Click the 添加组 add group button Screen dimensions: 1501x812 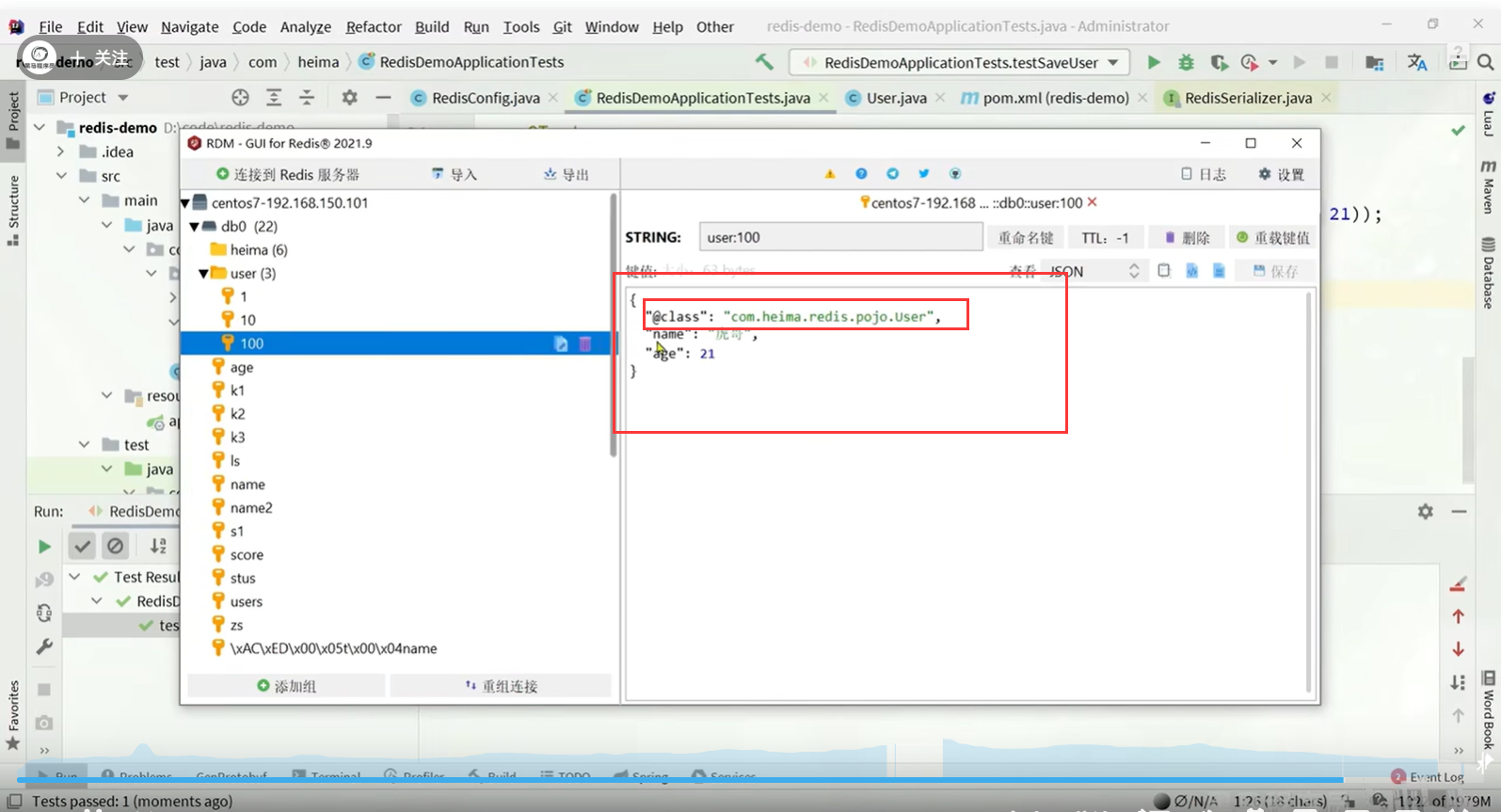(x=286, y=686)
